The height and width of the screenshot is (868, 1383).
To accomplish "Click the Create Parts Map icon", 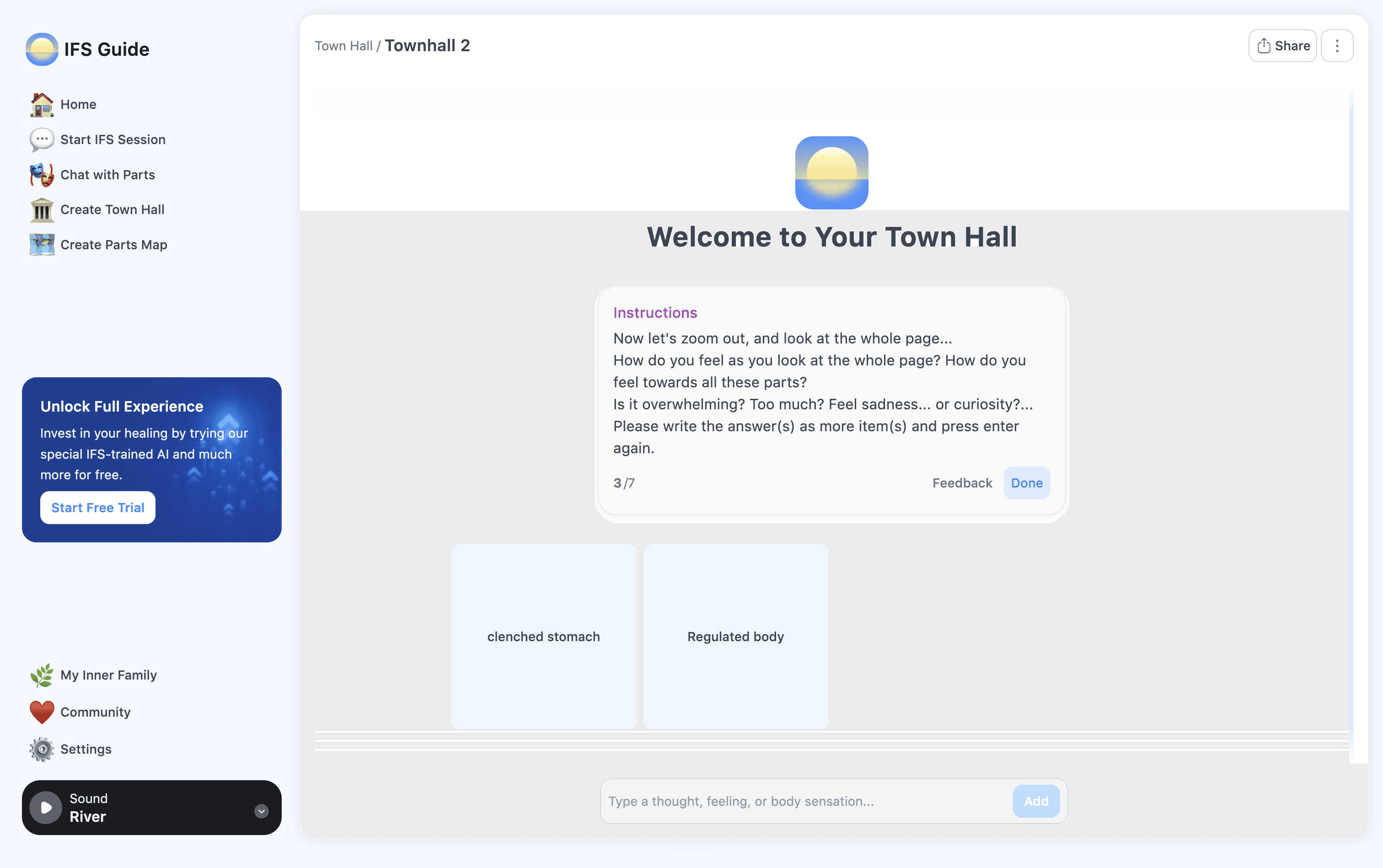I will click(x=42, y=245).
